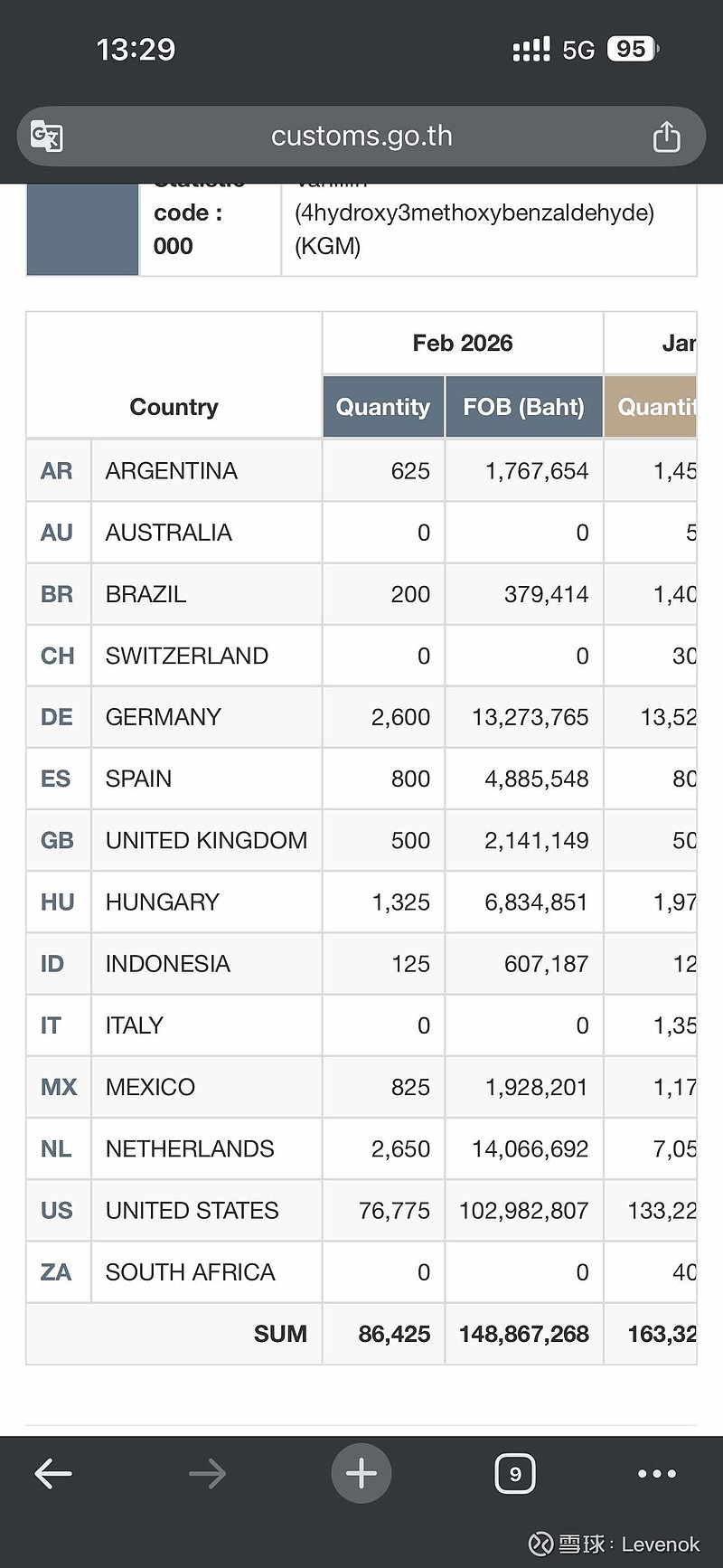
Task: Open the tab switcher showing 9 tabs
Action: tap(515, 1474)
